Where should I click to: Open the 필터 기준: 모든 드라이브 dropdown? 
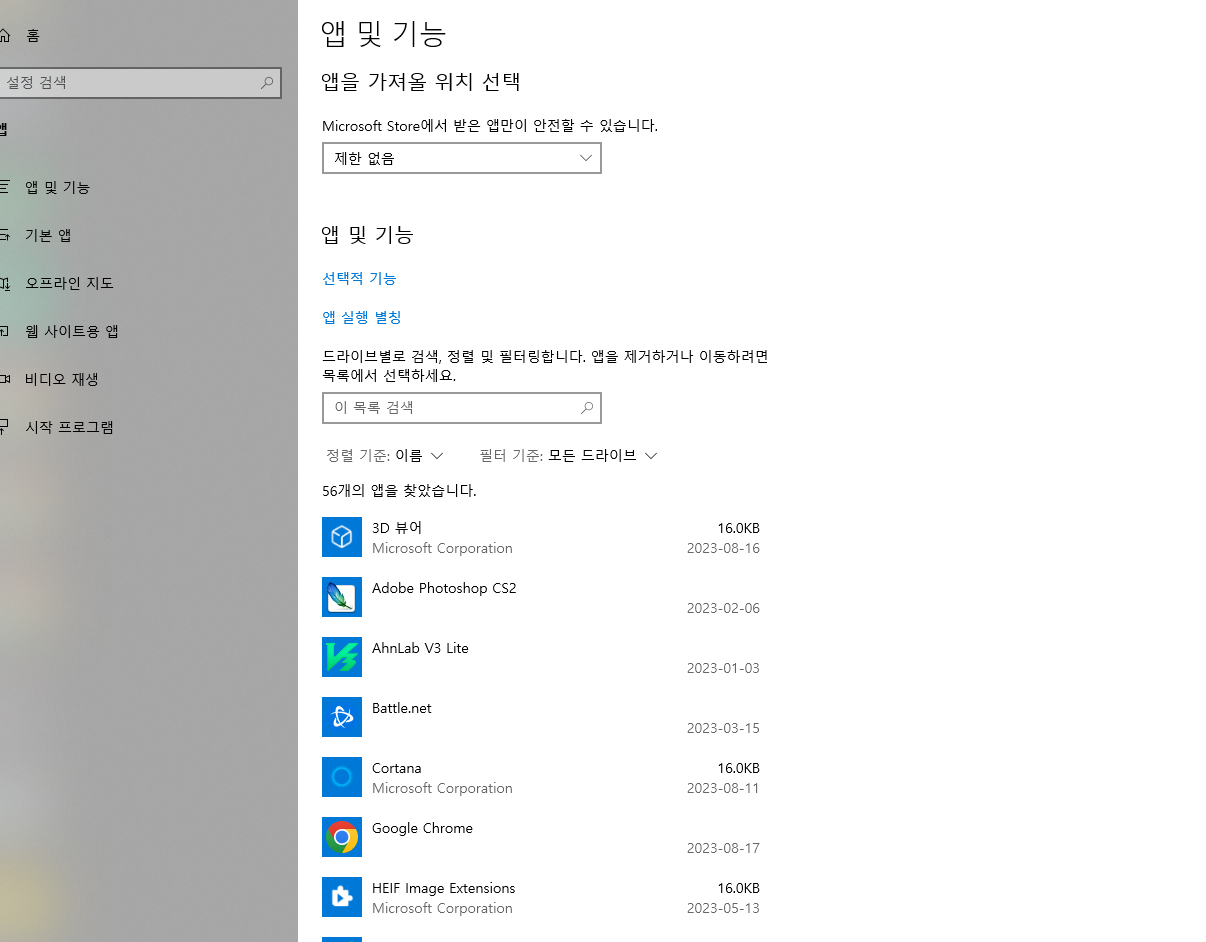568,455
